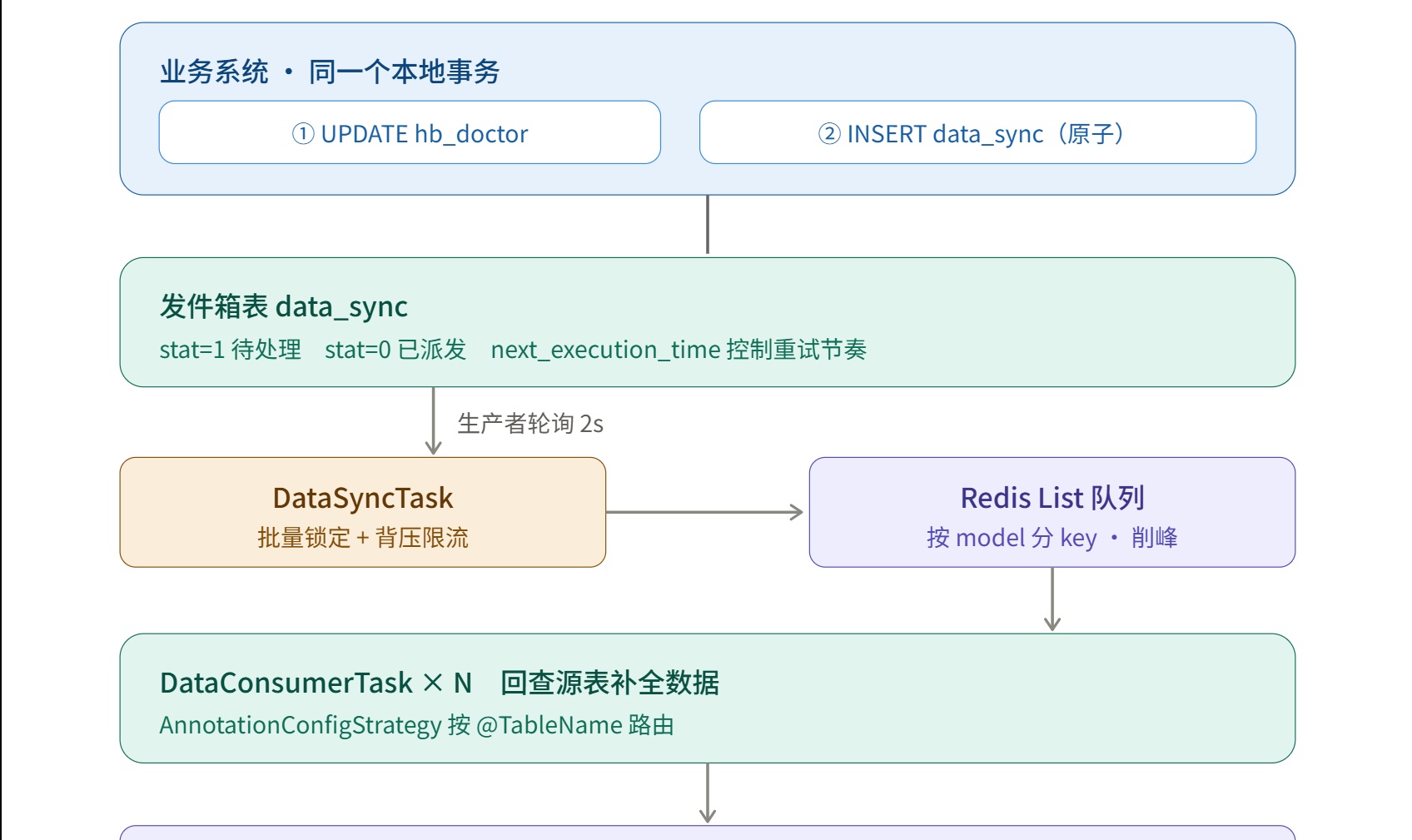The height and width of the screenshot is (840, 1412).
Task: Click the stat=0 已派发 label
Action: [x=395, y=350]
